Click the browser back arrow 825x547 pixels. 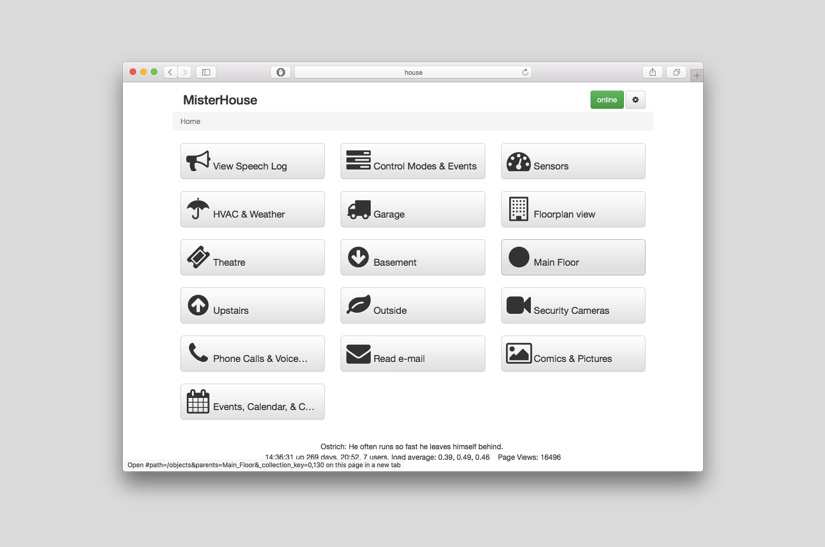point(170,72)
